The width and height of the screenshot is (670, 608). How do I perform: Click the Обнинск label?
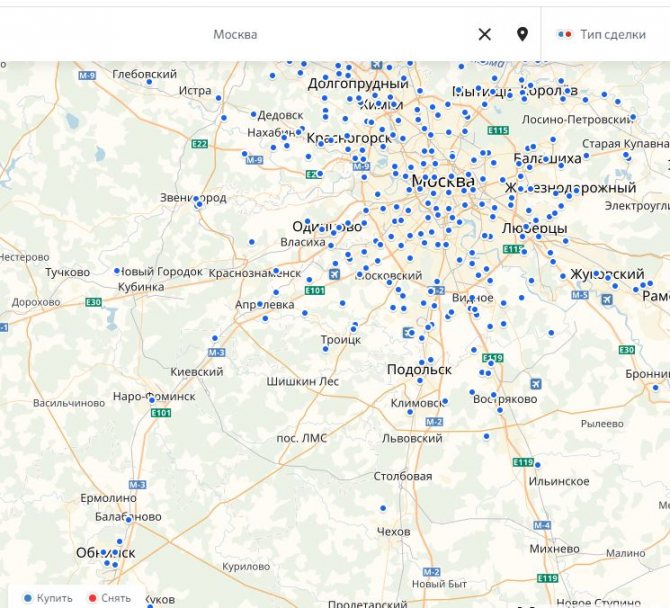click(x=106, y=553)
